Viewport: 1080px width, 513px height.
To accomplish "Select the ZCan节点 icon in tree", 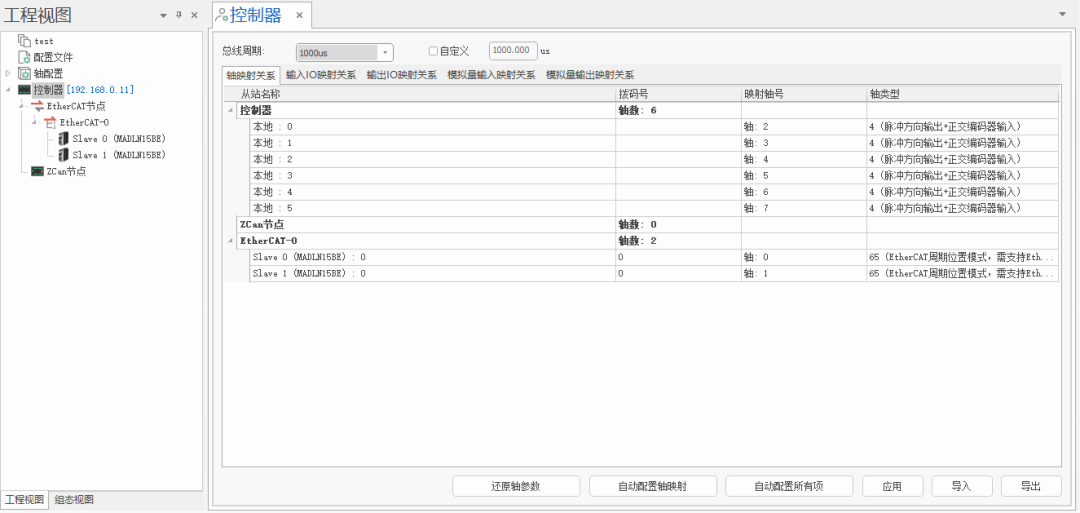I will (x=37, y=171).
